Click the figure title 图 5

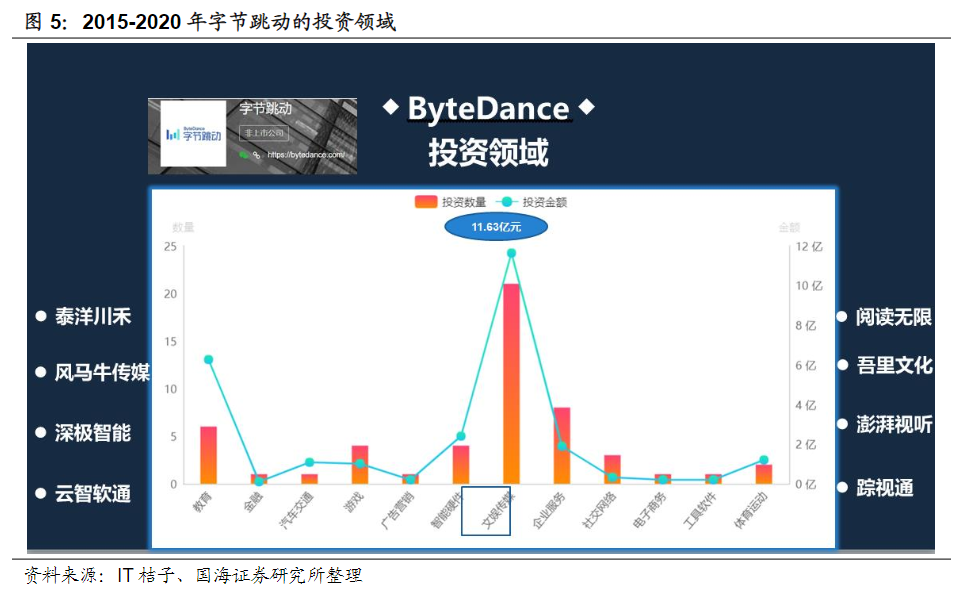pos(210,22)
